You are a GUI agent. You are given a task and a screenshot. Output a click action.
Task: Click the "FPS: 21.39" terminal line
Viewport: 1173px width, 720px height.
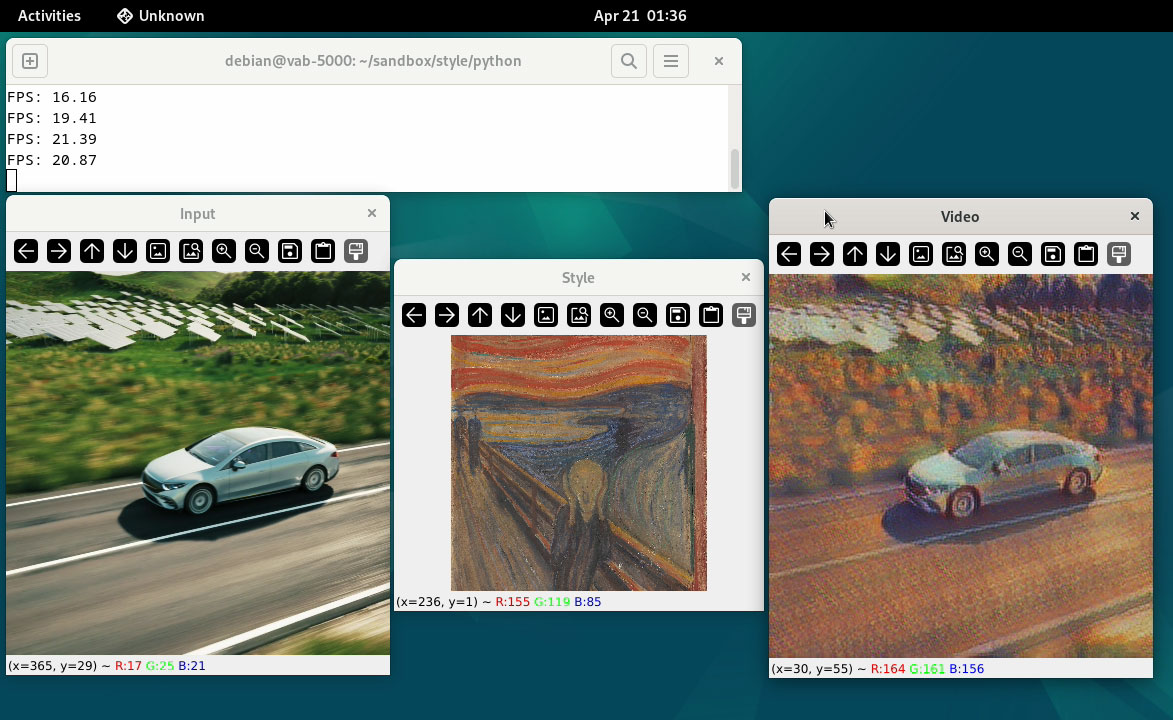(x=52, y=139)
